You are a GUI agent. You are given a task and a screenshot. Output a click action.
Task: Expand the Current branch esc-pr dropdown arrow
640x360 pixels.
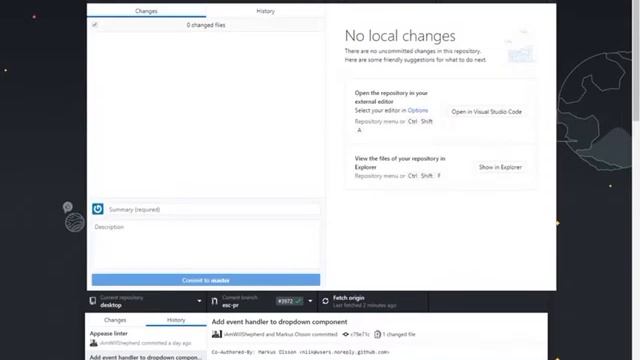click(310, 301)
